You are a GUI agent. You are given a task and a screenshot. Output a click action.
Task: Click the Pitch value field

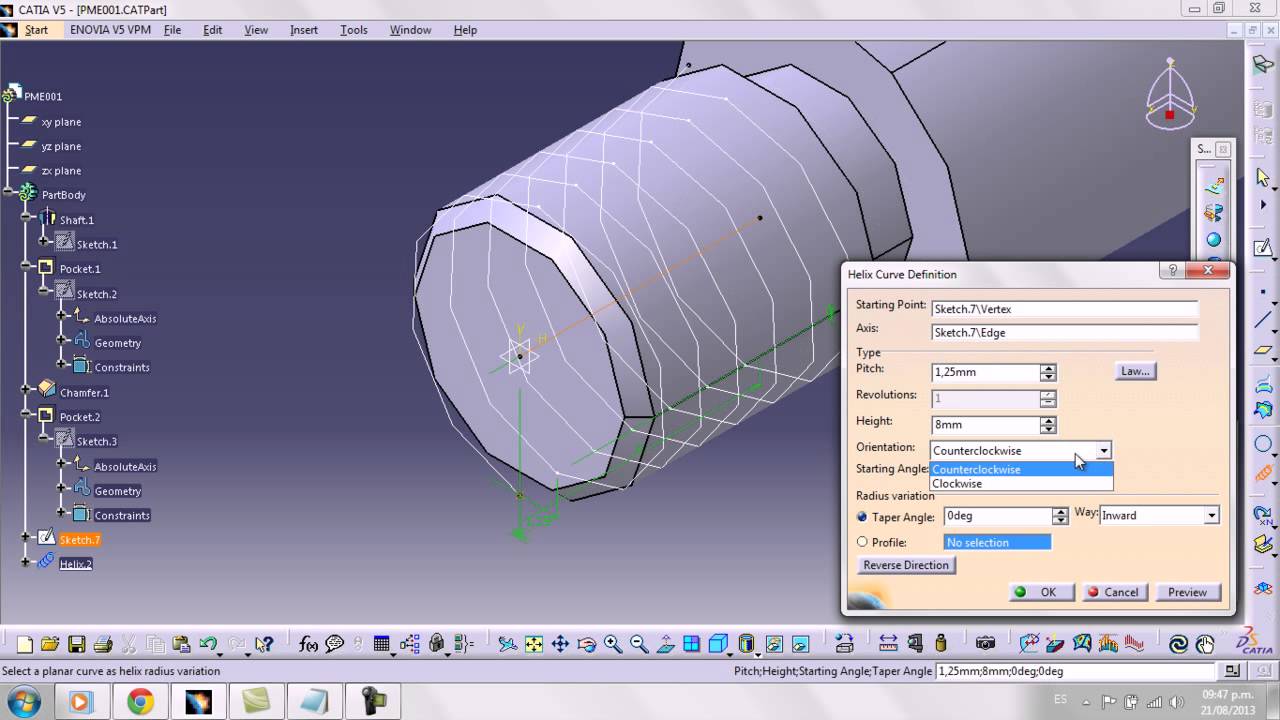click(985, 372)
